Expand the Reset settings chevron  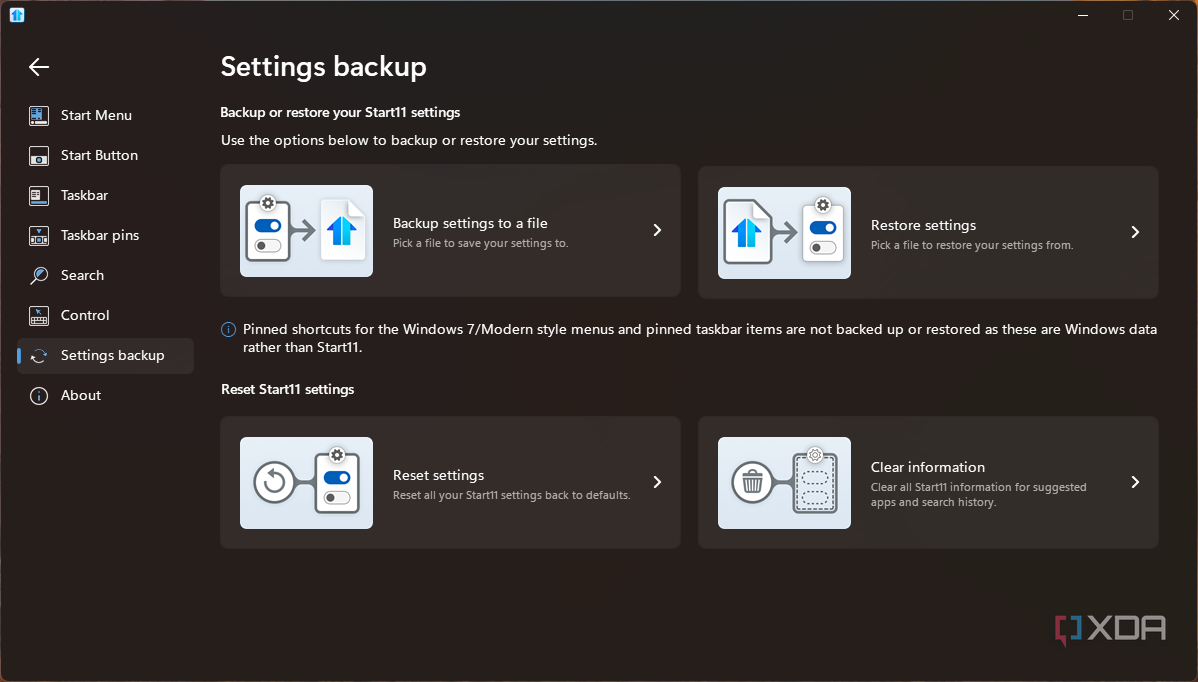coord(657,482)
